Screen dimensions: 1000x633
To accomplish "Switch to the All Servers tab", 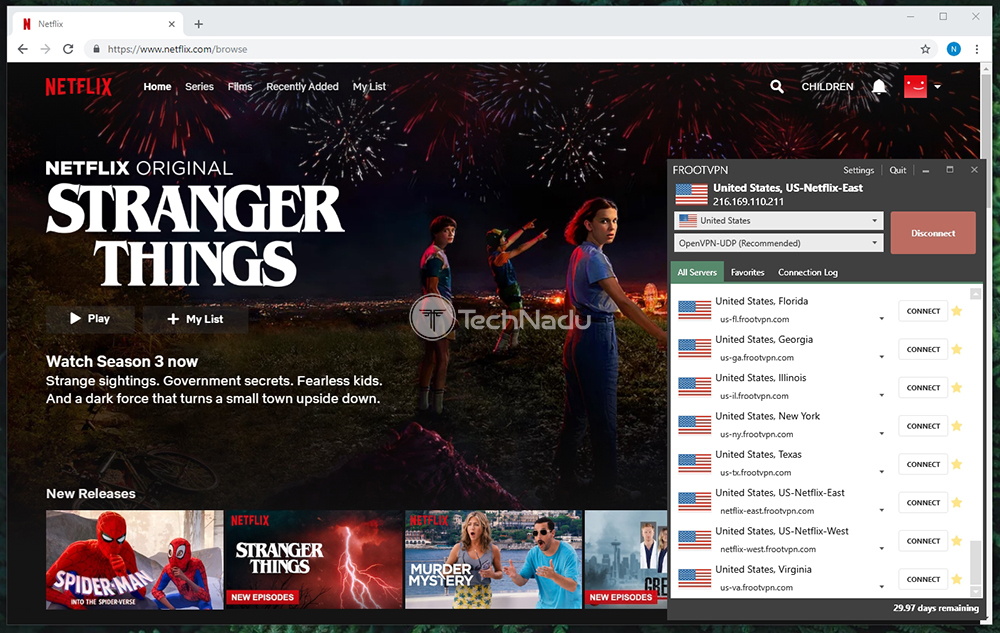I will [697, 272].
